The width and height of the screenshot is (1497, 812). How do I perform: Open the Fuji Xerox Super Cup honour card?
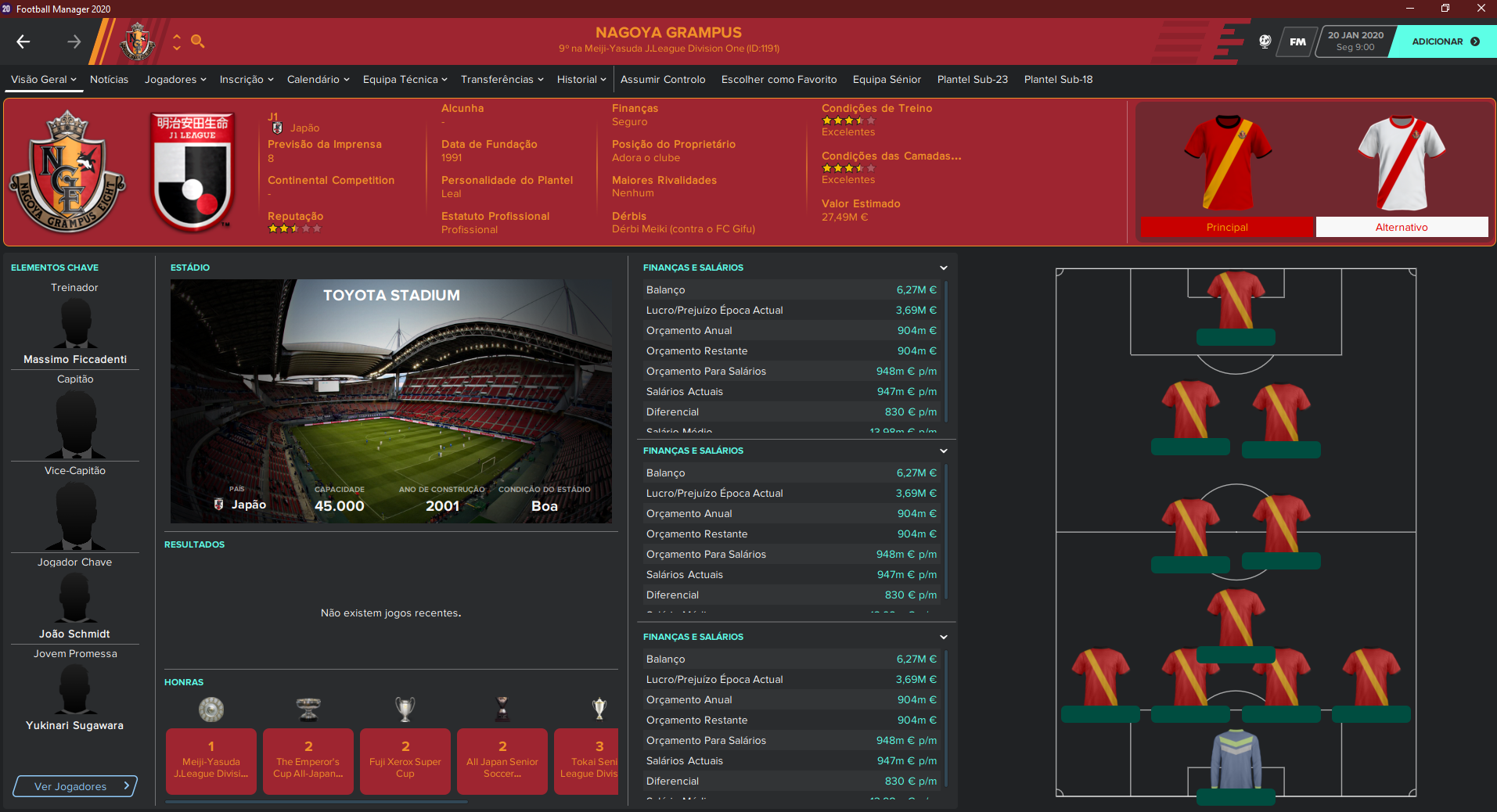[x=405, y=761]
